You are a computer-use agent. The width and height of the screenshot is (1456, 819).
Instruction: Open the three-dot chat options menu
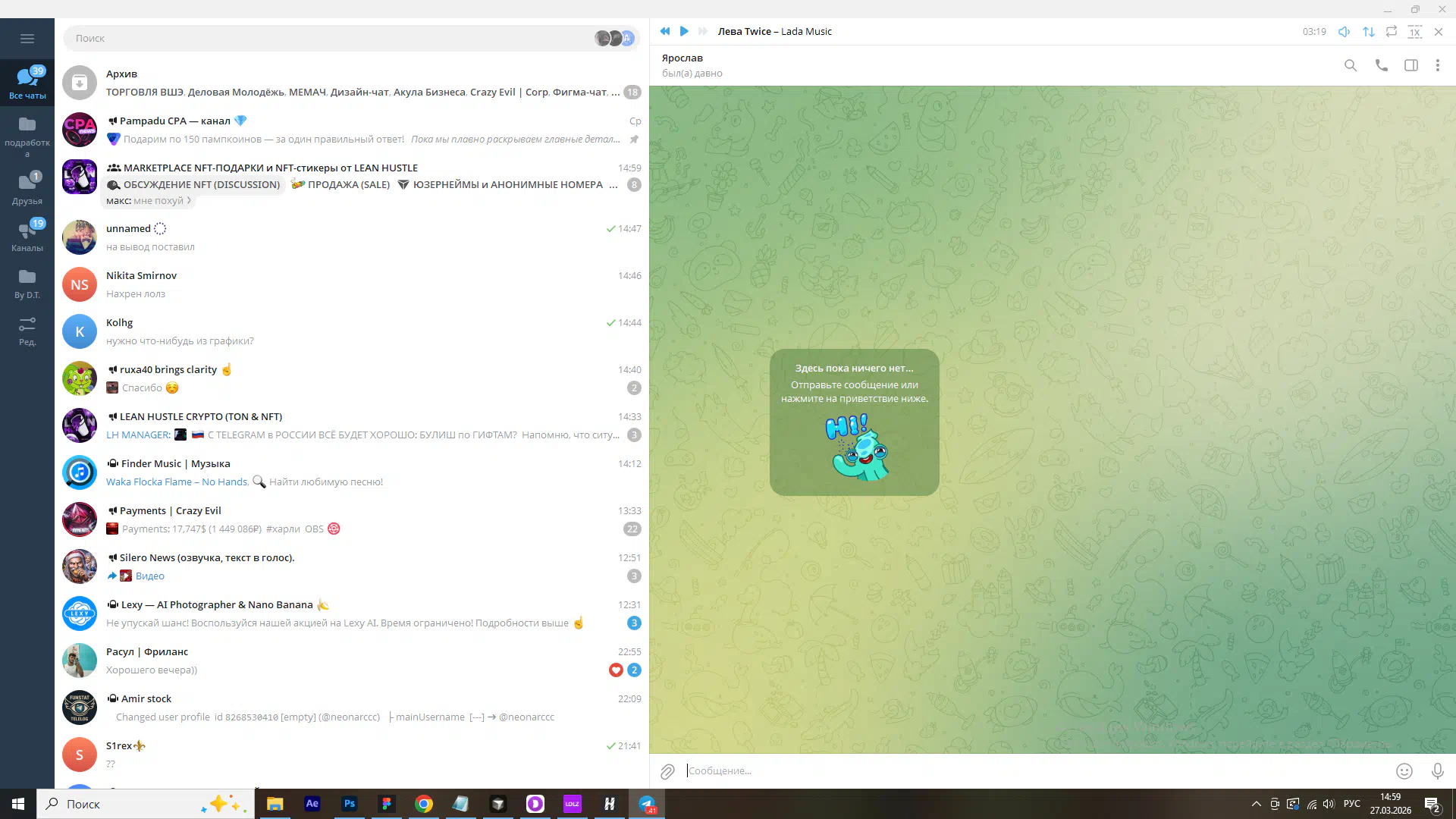(x=1437, y=66)
